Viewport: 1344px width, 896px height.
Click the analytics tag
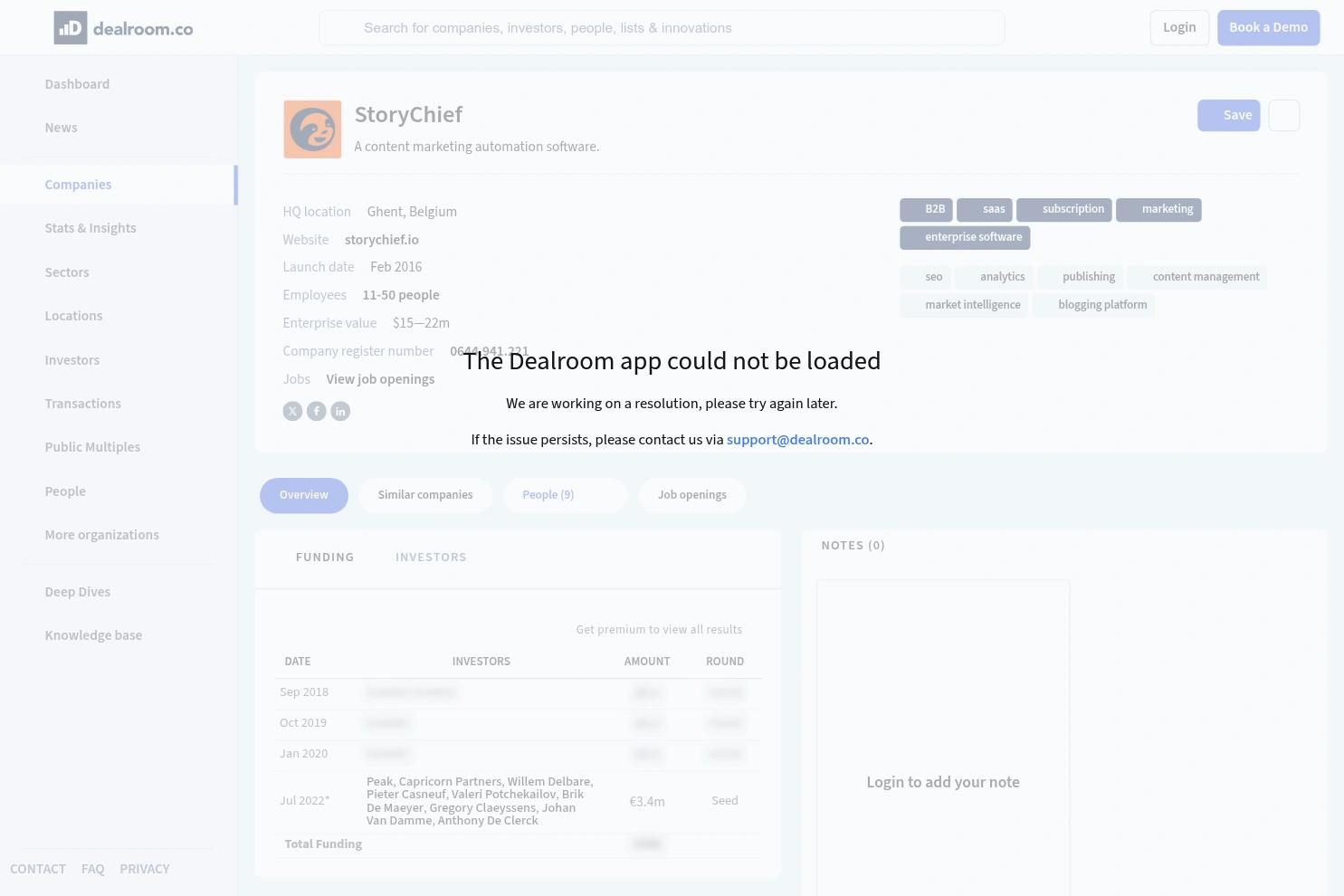(994, 277)
